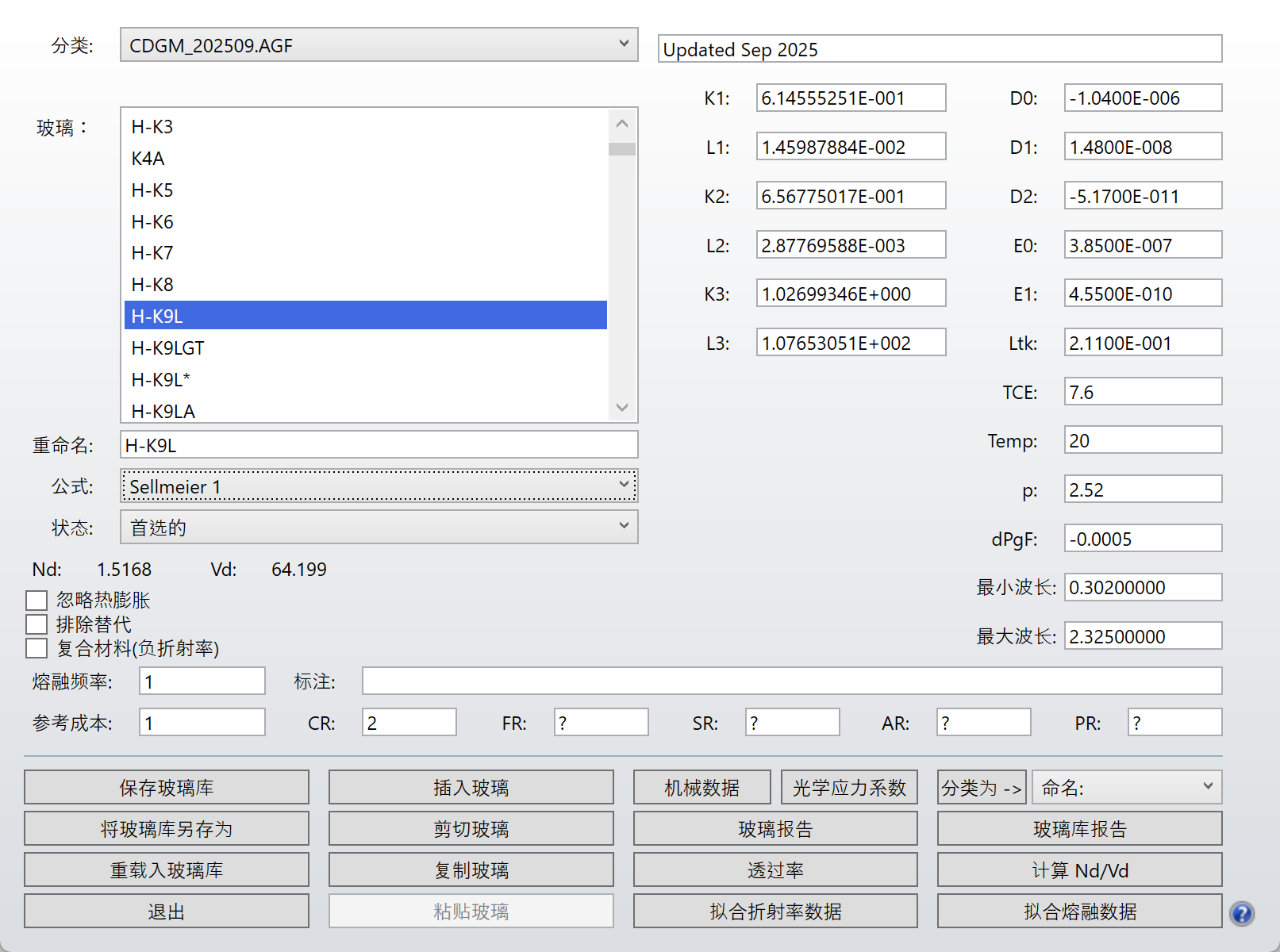Click the 保存玻璃库 button
Viewport: 1280px width, 952px height.
166,788
